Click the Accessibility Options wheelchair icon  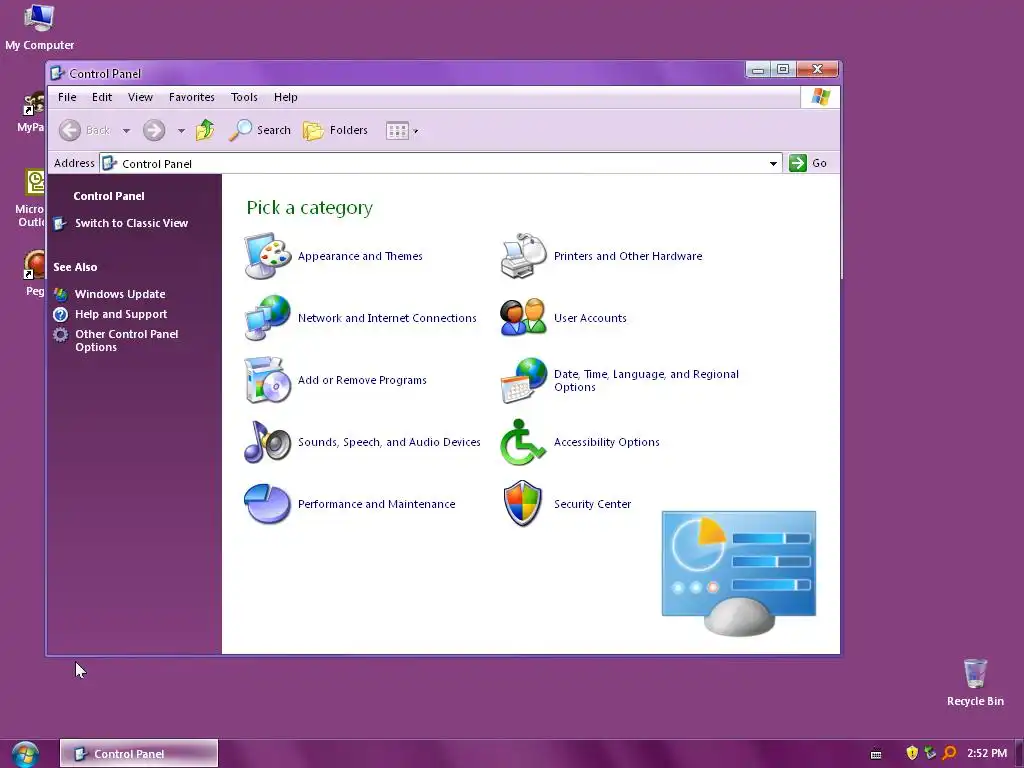coord(522,442)
